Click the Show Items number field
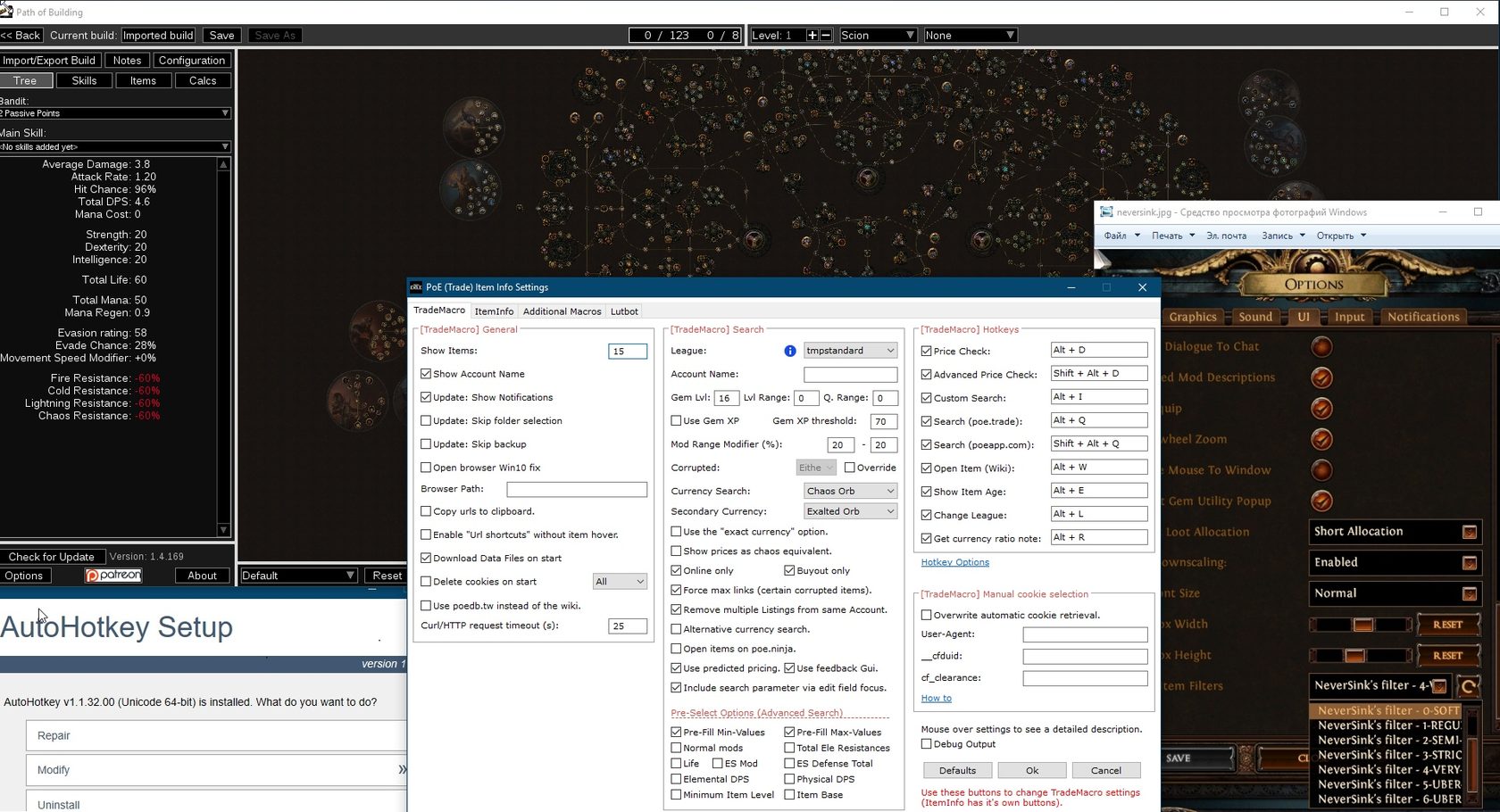Screen dimensions: 1500x812 (x=628, y=351)
